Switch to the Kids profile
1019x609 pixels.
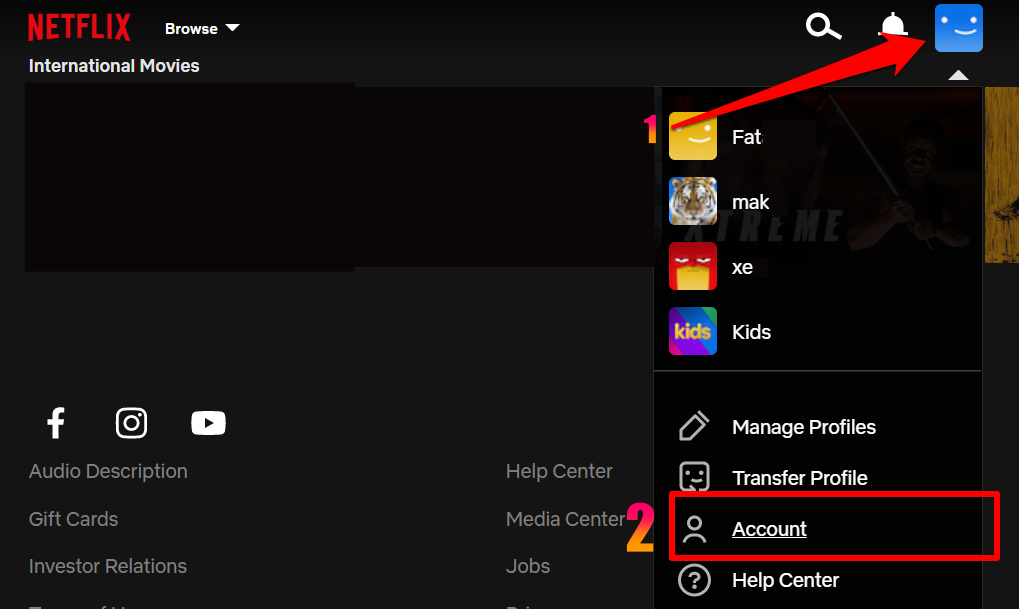[693, 332]
